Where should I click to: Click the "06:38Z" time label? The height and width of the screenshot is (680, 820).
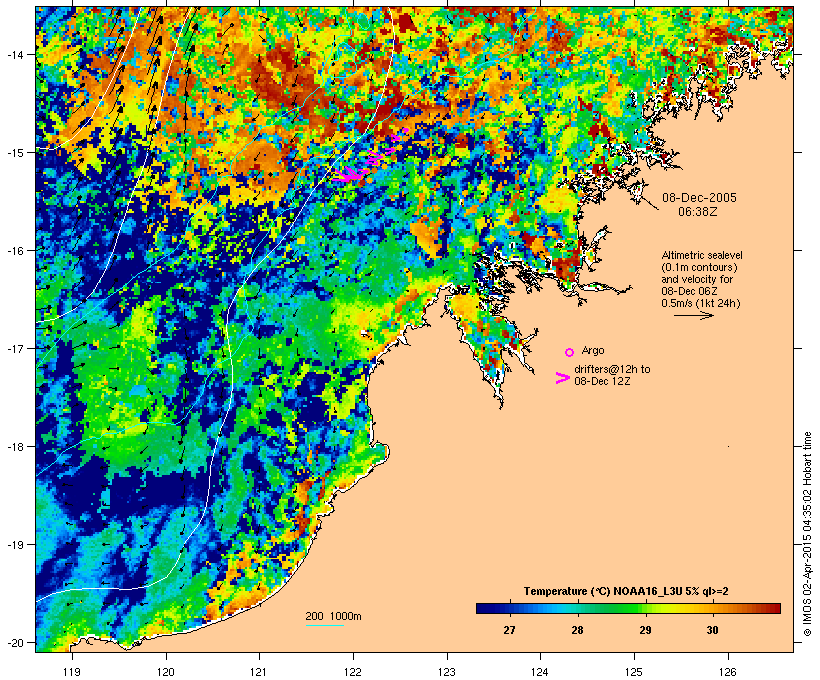pos(698,212)
